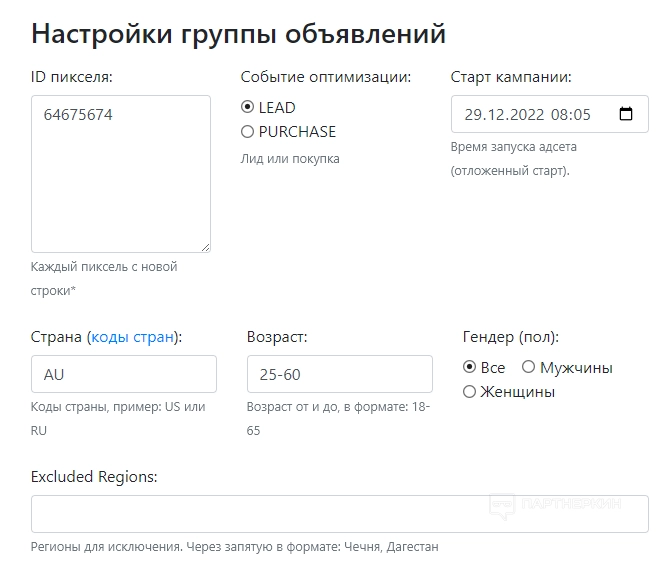Click the country code field with AU

124,374
